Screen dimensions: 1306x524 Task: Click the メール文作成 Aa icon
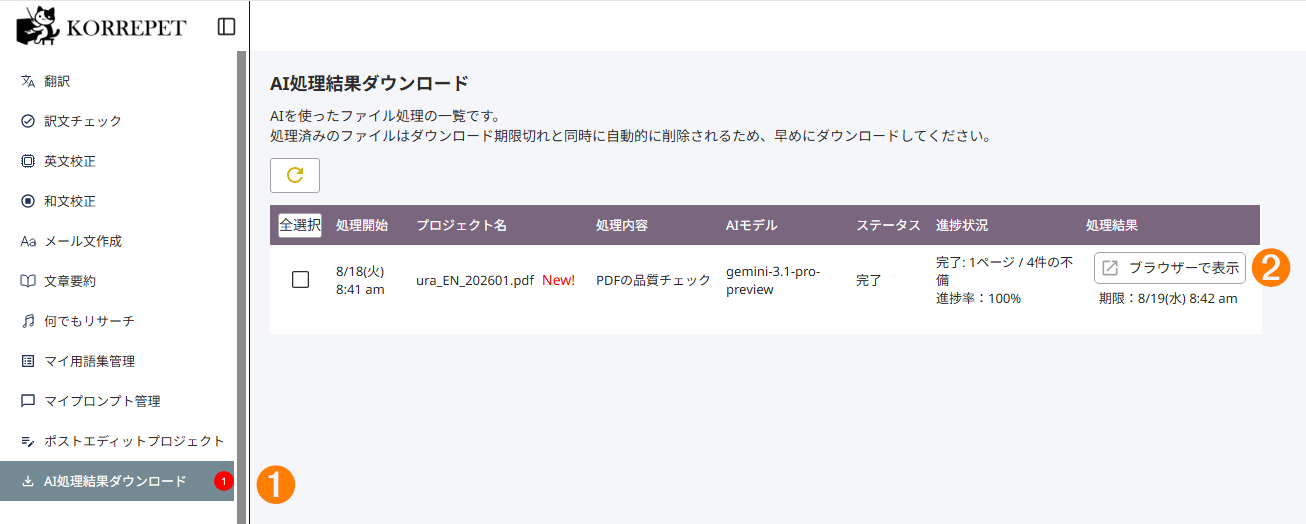28,241
